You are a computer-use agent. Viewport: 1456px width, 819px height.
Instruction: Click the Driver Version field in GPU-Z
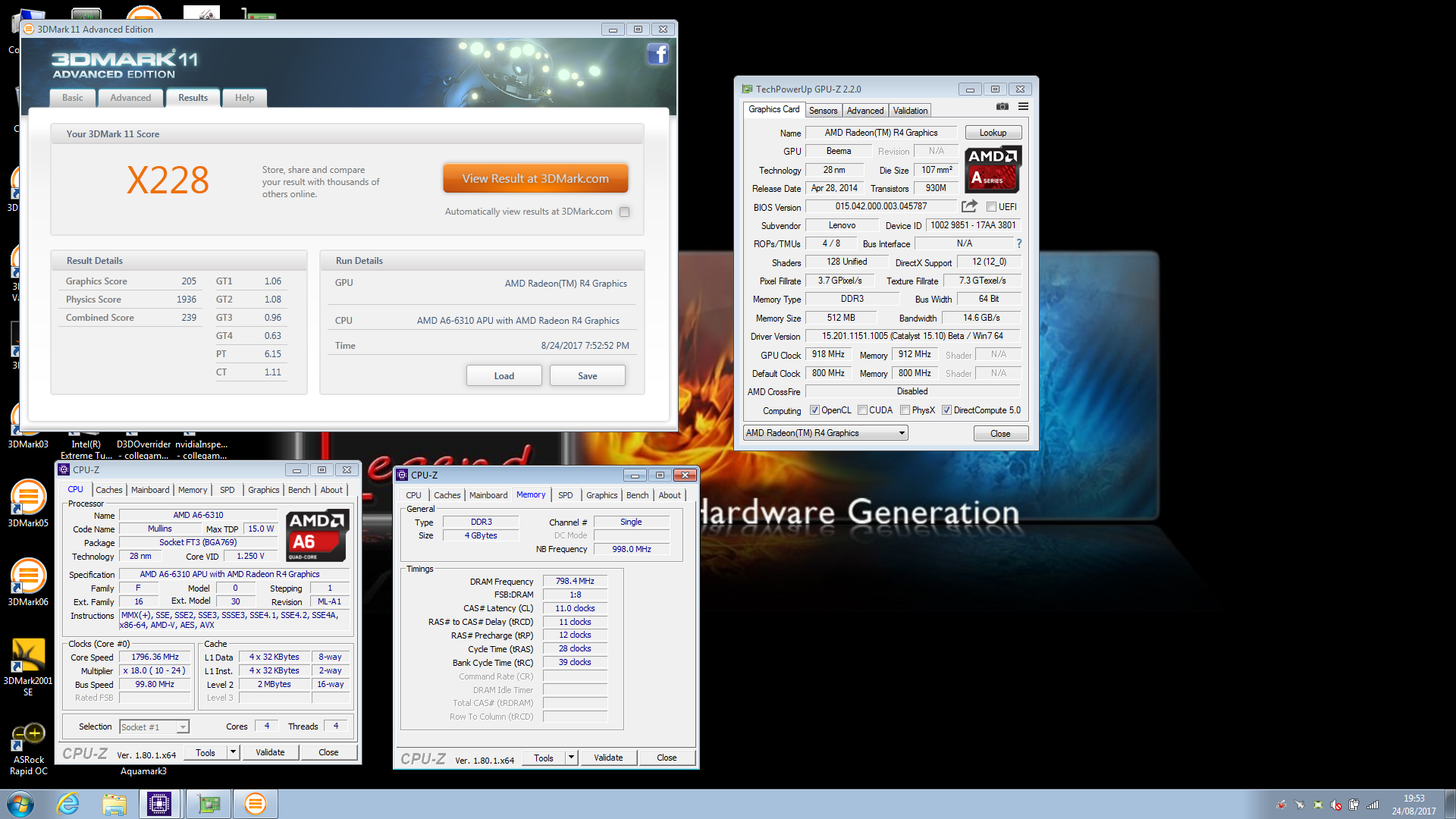(912, 336)
